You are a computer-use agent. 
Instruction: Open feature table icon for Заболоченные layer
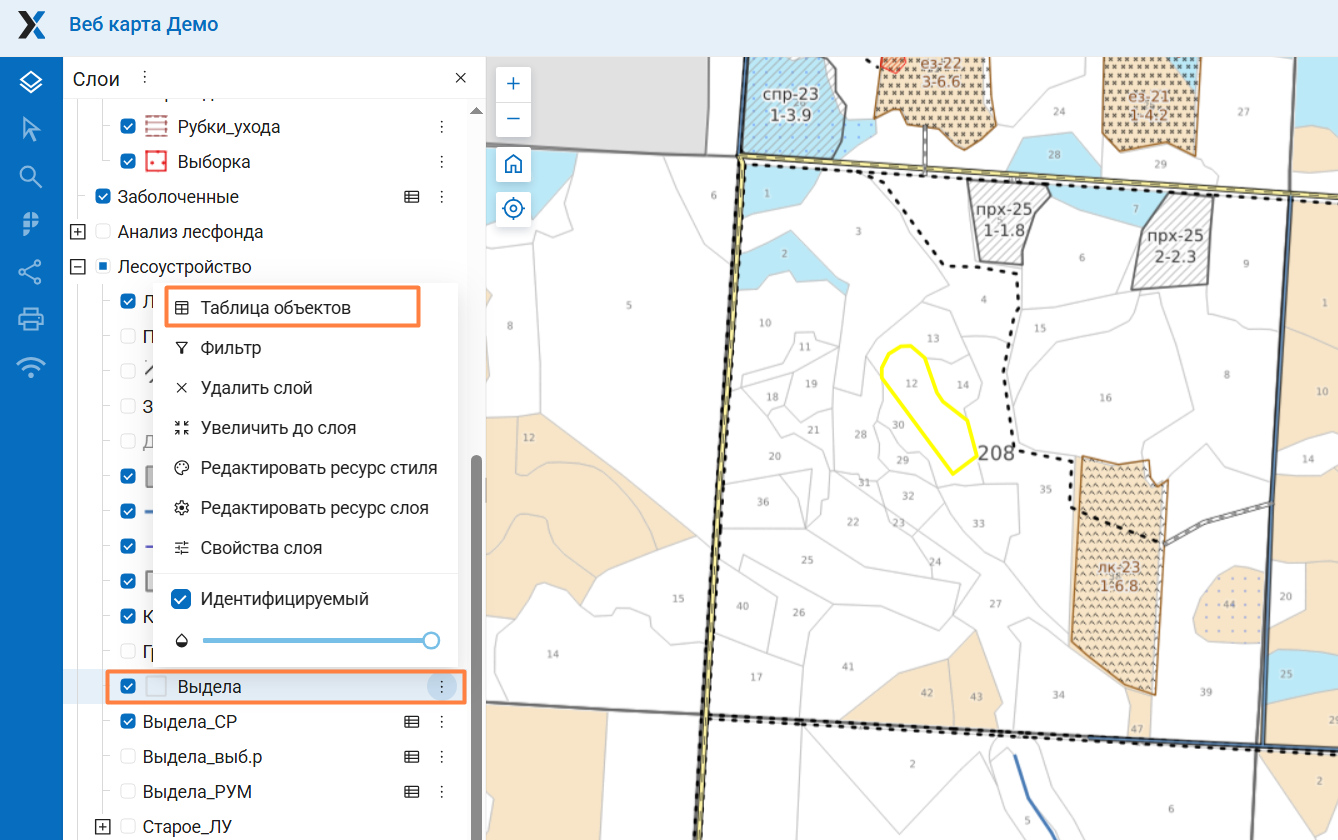tap(411, 197)
